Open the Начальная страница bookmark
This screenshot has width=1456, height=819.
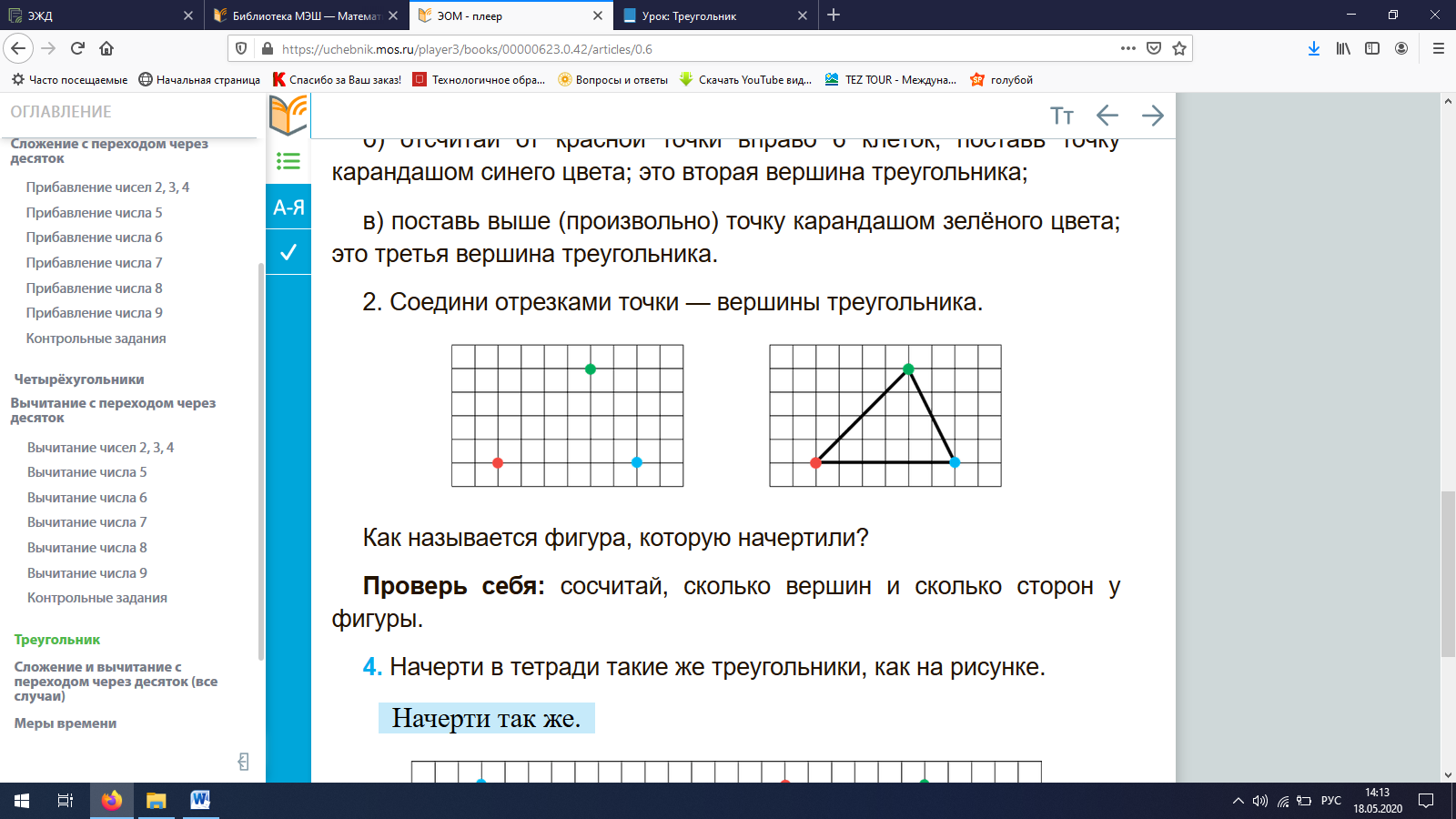(x=199, y=80)
